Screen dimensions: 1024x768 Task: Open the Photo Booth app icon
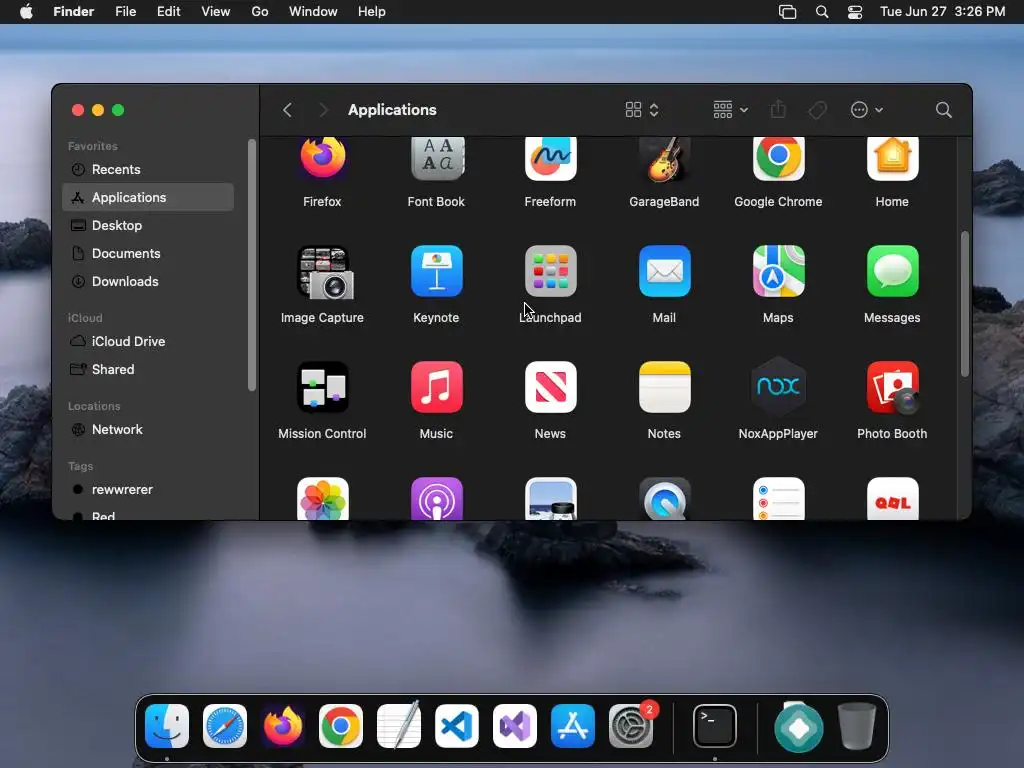tap(892, 387)
